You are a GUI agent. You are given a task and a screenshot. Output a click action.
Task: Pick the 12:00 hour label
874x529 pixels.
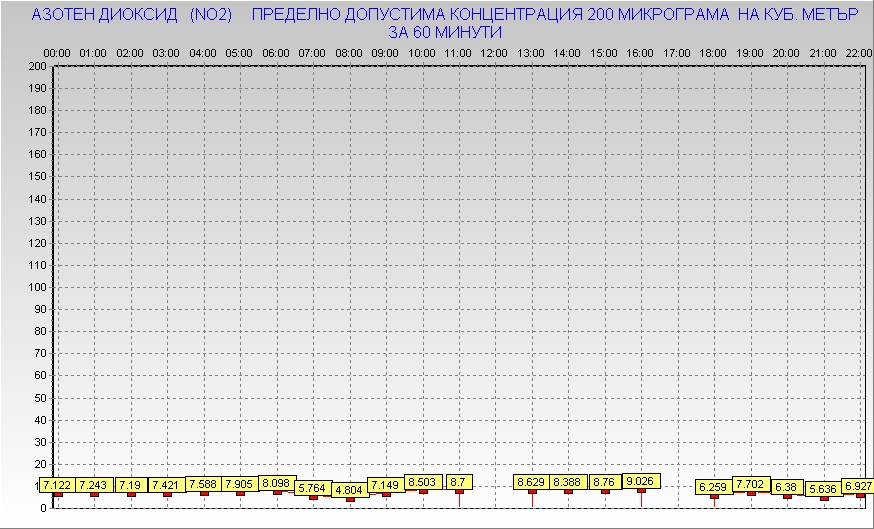[x=494, y=54]
